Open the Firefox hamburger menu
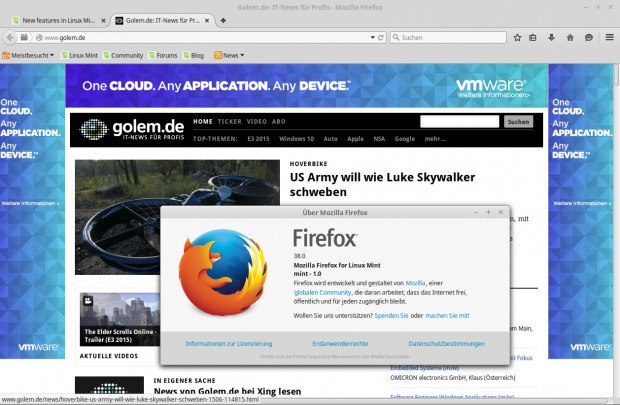Image resolution: width=620 pixels, height=405 pixels. click(x=609, y=37)
